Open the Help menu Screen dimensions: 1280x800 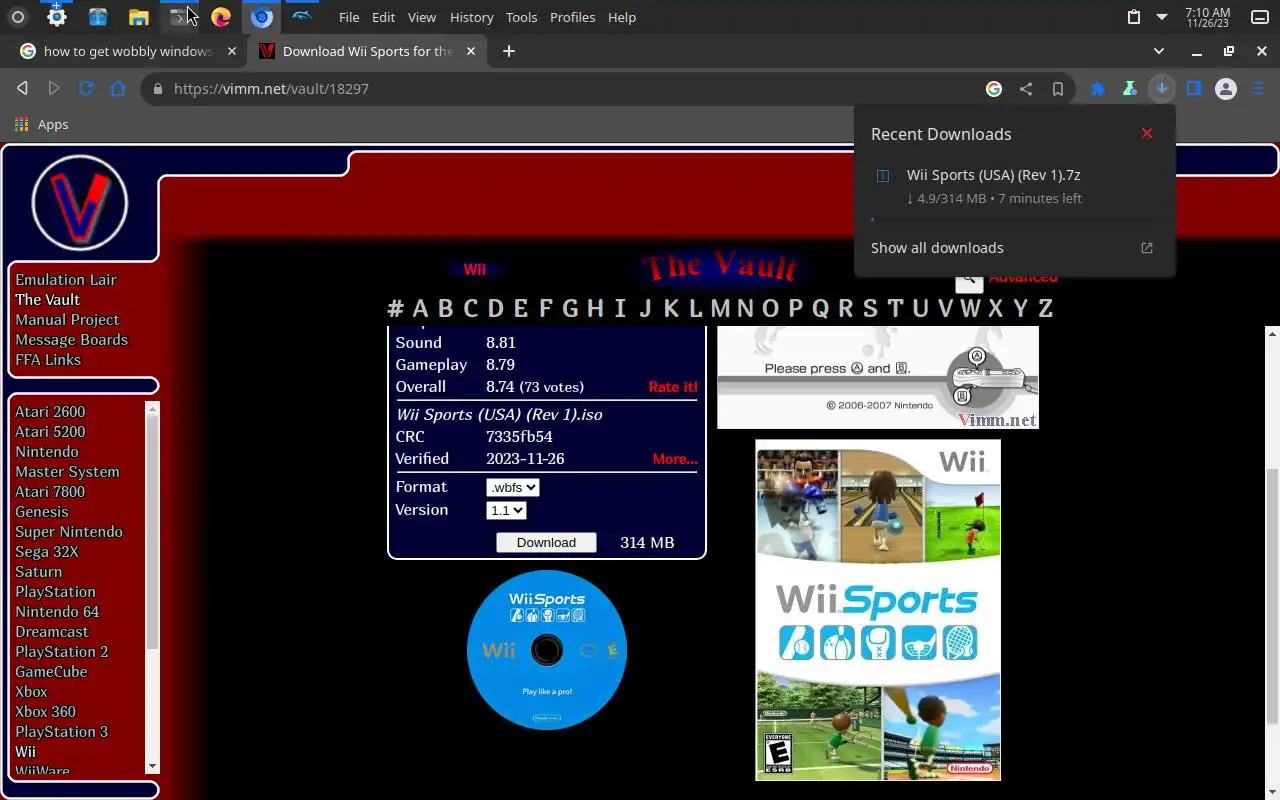coord(622,17)
